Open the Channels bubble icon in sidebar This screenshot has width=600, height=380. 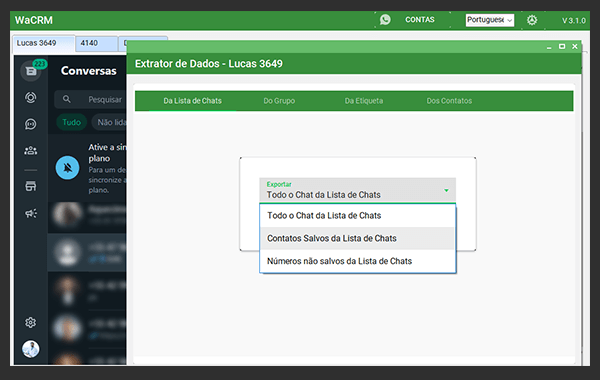click(x=31, y=124)
